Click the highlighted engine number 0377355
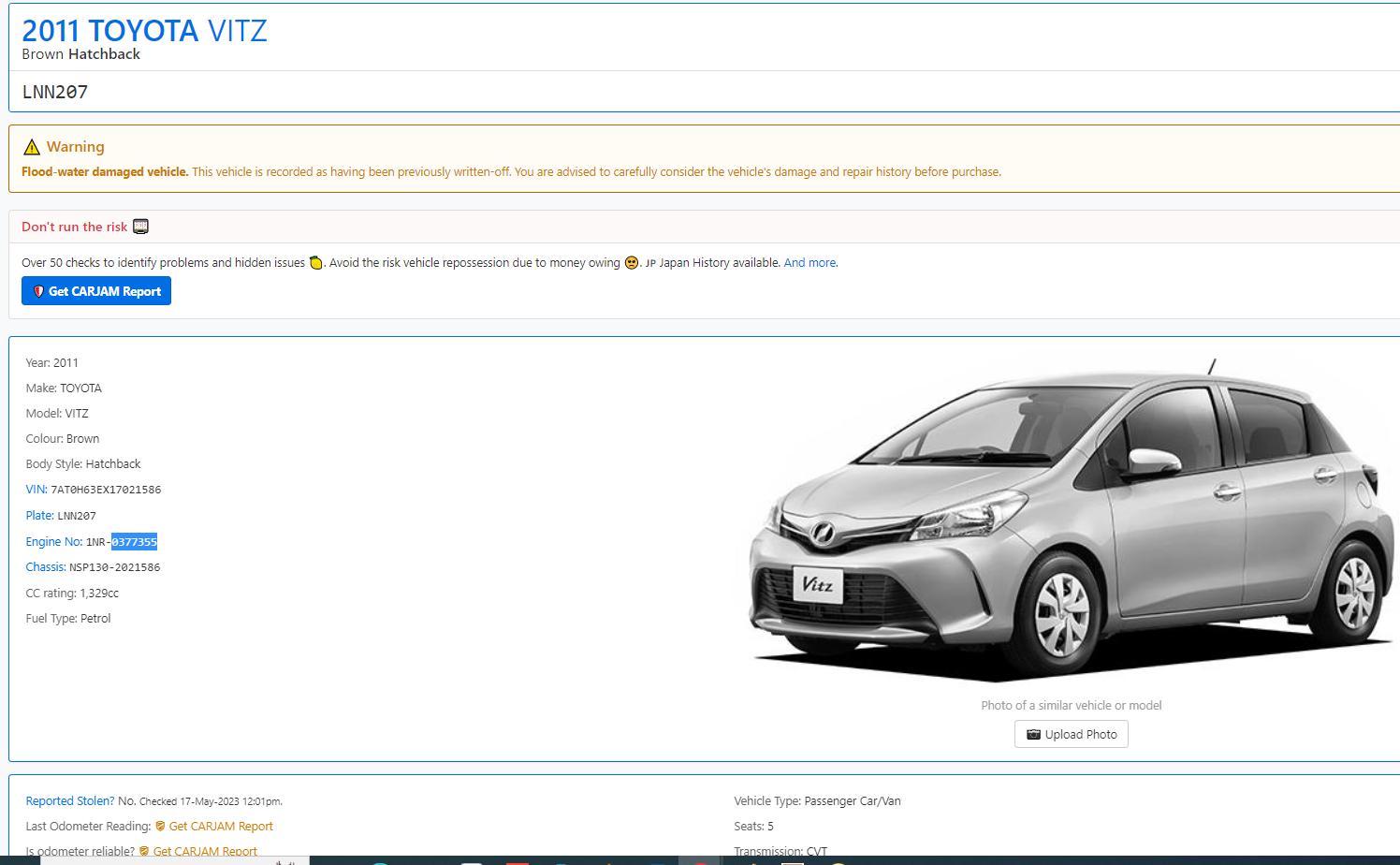Screen dimensions: 1400x865 click(134, 542)
